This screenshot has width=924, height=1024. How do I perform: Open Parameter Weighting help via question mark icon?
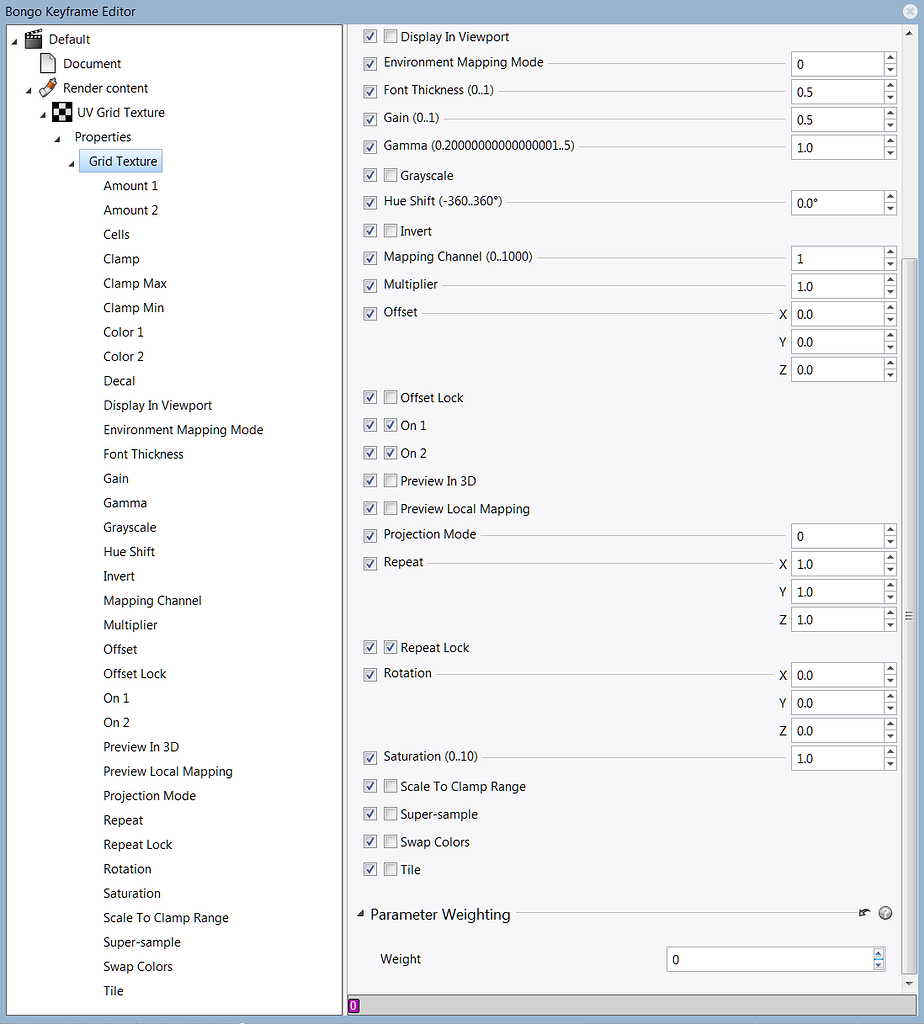[885, 913]
